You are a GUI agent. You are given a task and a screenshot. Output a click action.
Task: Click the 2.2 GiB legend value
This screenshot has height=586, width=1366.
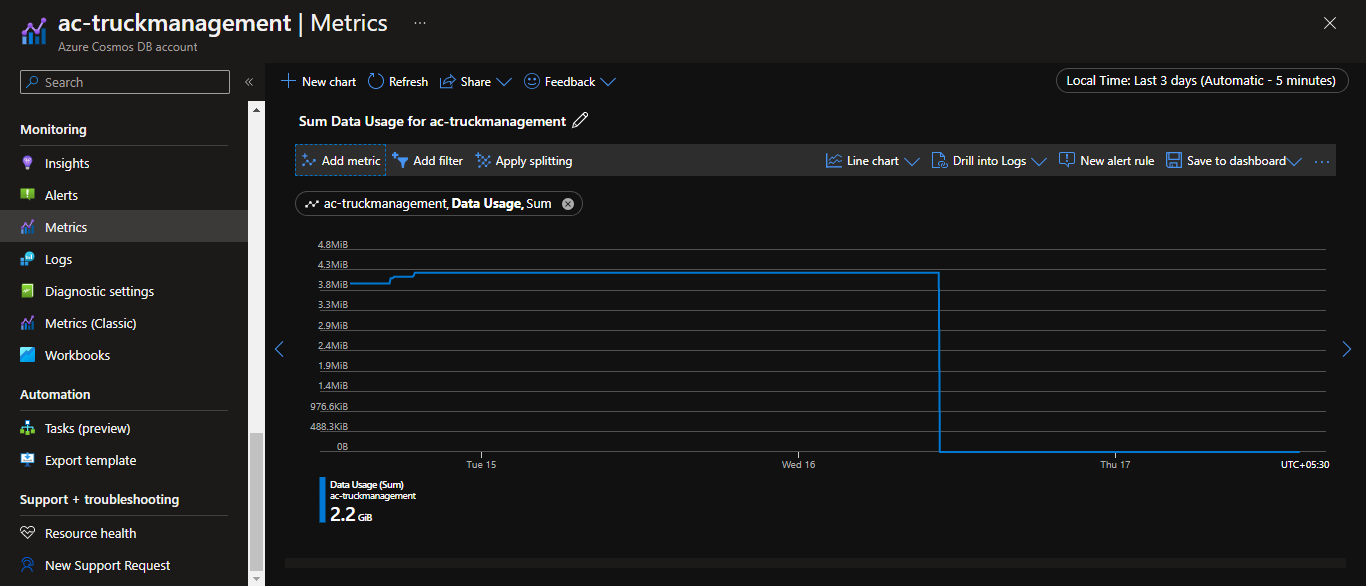point(351,514)
